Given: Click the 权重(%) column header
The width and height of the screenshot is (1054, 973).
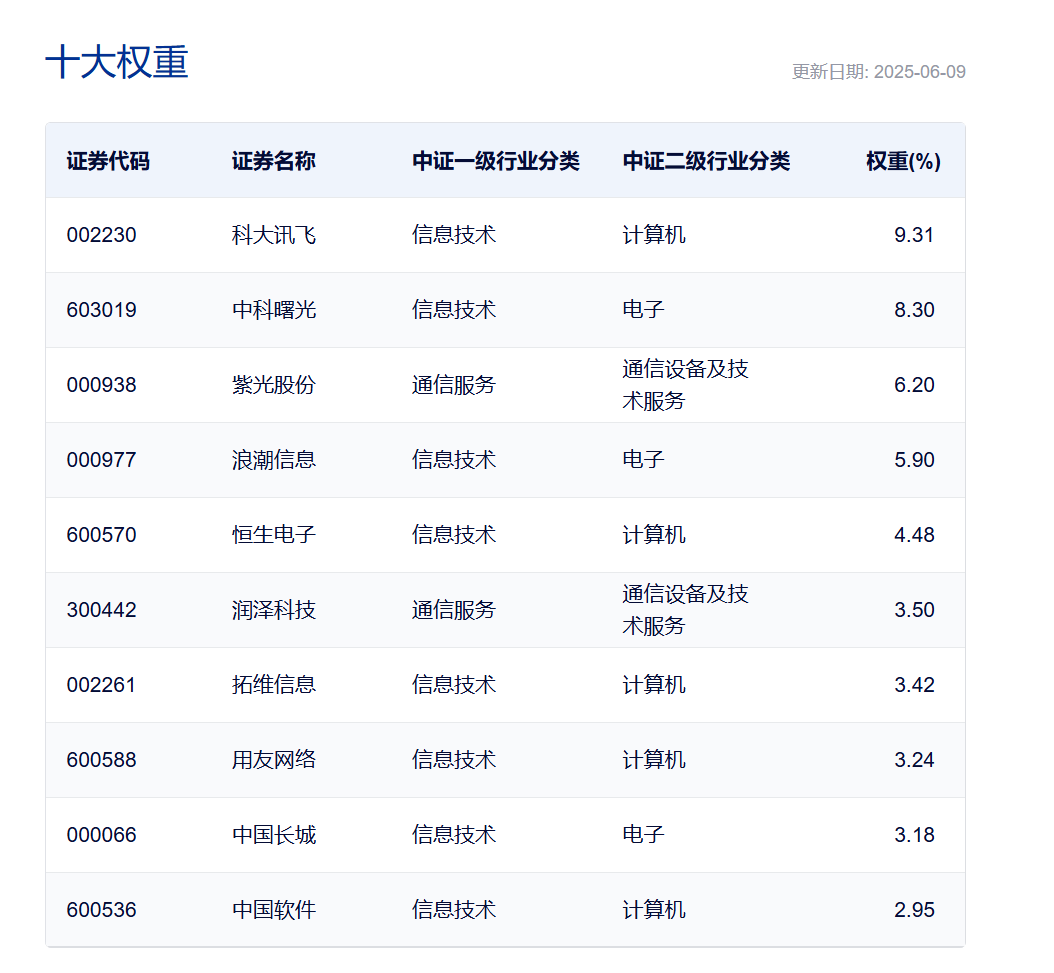Looking at the screenshot, I should point(903,161).
